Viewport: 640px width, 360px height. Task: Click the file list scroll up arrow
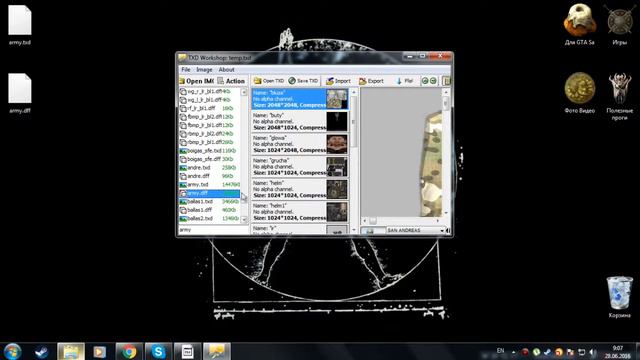tap(244, 92)
